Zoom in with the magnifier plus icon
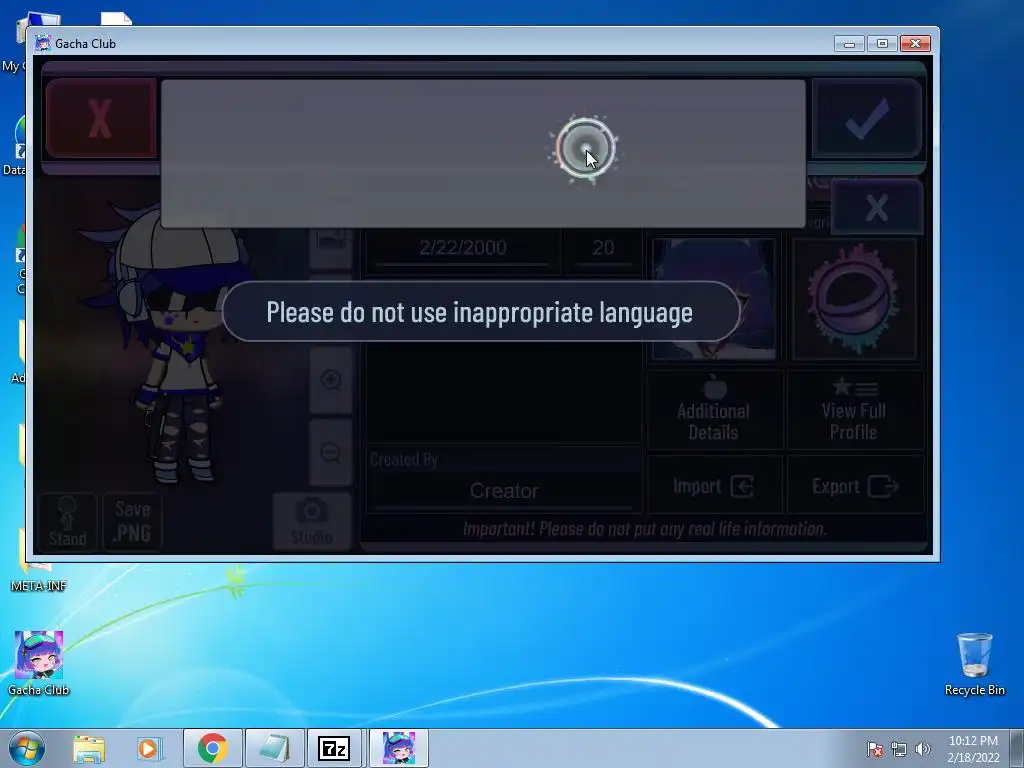Screen dimensions: 1024x768 331,380
